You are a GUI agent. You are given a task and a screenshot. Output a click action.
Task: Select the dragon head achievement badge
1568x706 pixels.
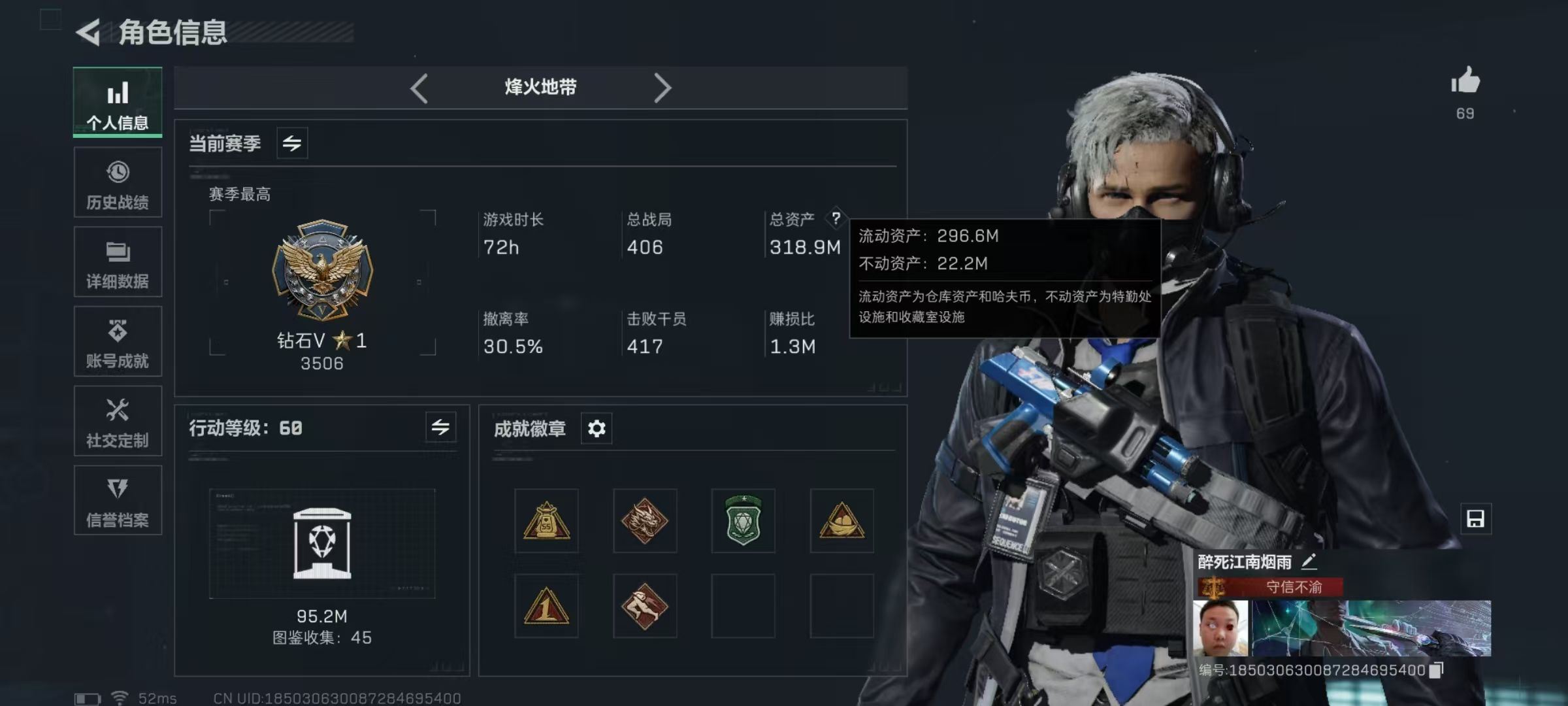tap(645, 521)
